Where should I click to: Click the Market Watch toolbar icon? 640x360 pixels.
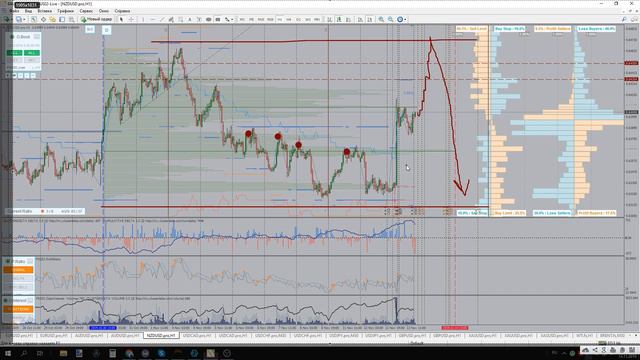pyautogui.click(x=33, y=19)
